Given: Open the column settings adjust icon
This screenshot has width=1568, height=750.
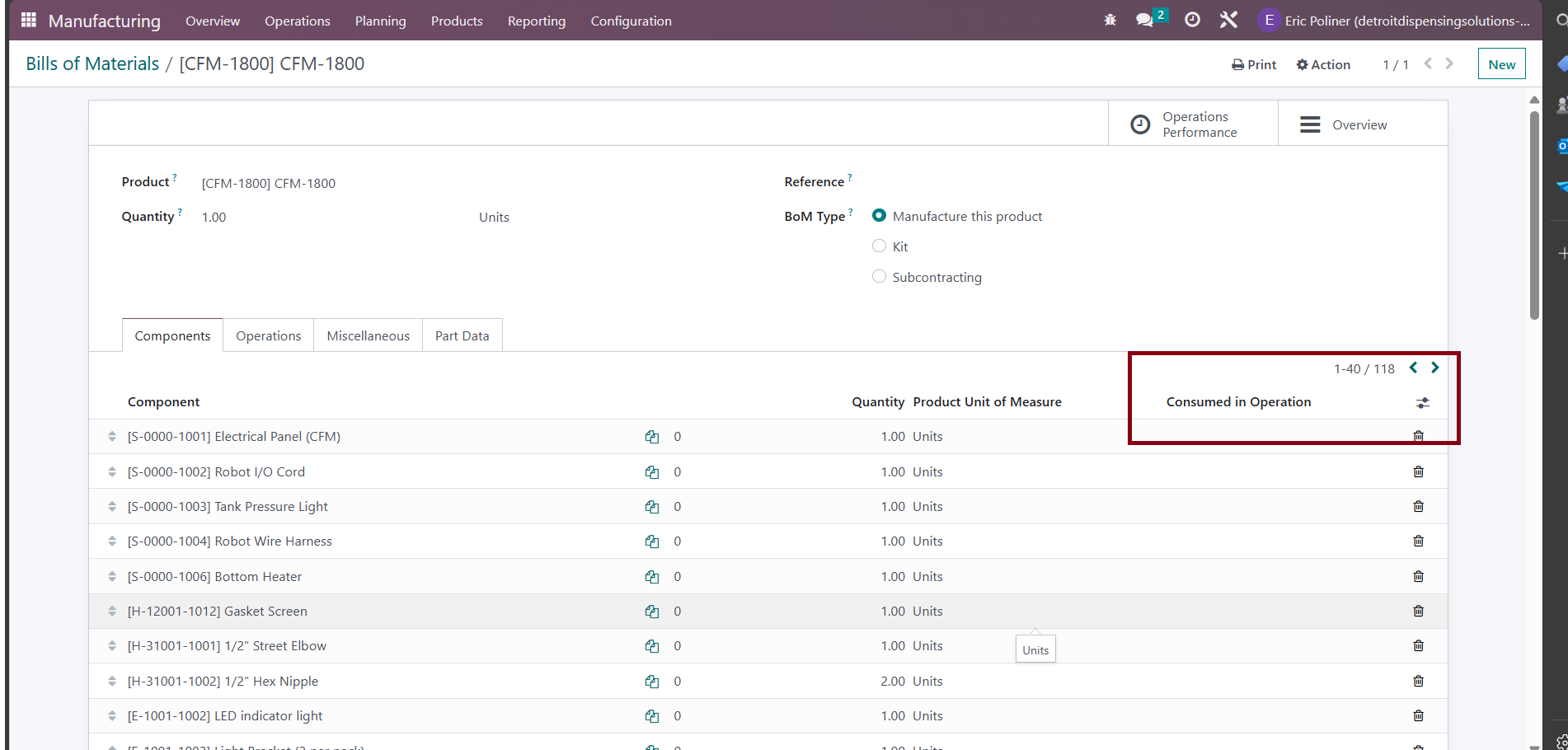Looking at the screenshot, I should (x=1423, y=402).
